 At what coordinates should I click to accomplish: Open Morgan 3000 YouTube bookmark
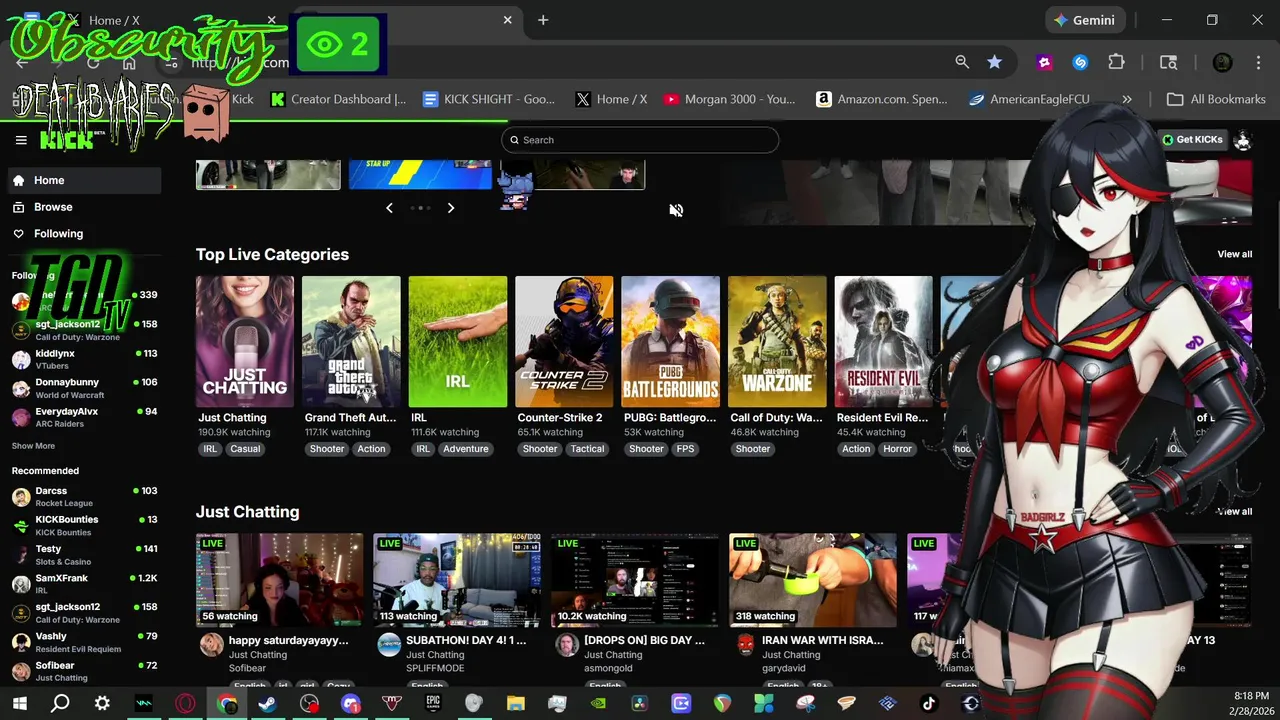click(729, 99)
